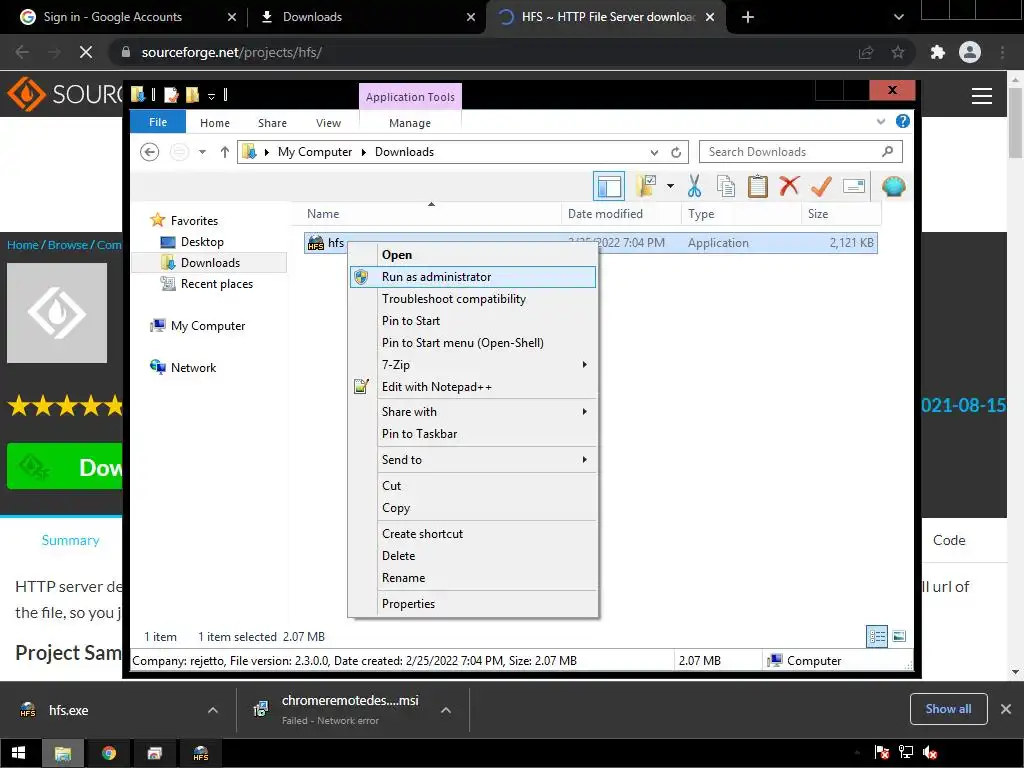Open HFS icon on the taskbar
Image resolution: width=1024 pixels, height=768 pixels.
coord(200,753)
